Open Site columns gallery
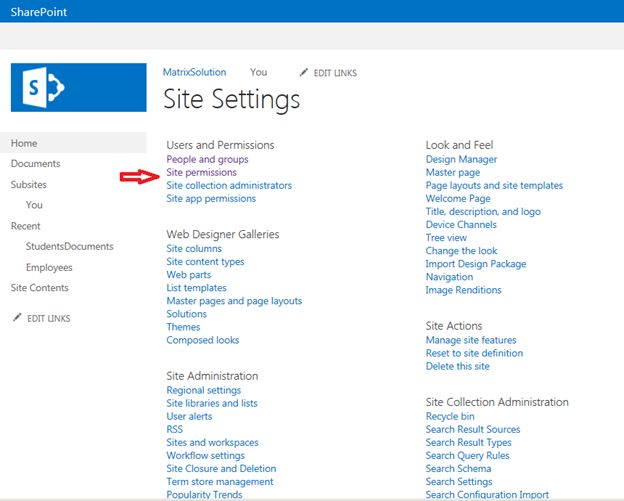The height and width of the screenshot is (501, 624). tap(194, 249)
